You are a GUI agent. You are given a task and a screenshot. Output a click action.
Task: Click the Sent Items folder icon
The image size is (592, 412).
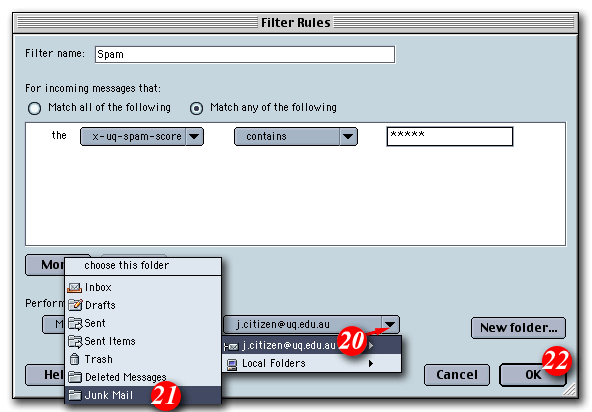pyautogui.click(x=75, y=341)
